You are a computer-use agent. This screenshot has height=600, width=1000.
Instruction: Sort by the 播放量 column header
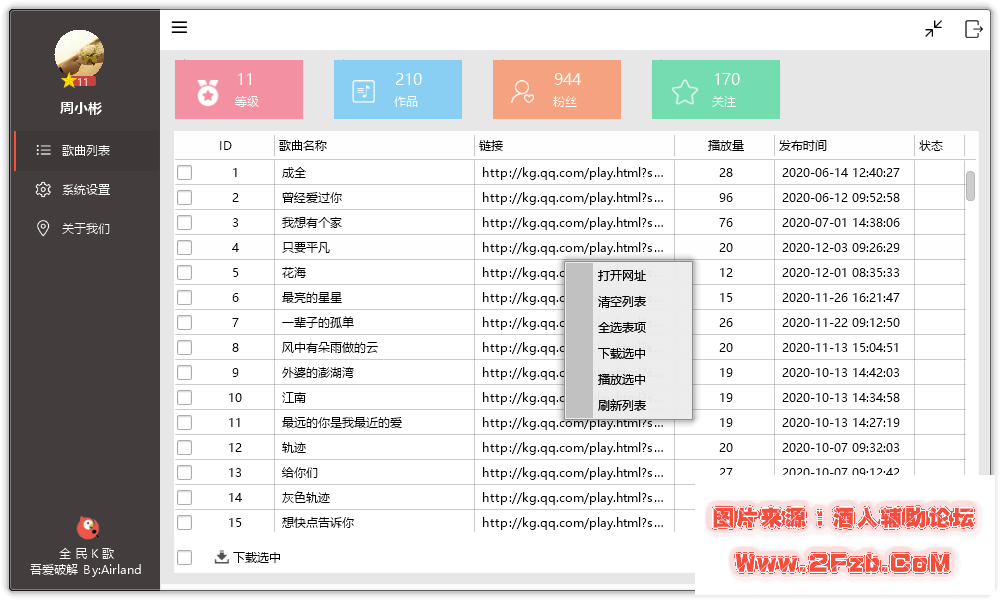[x=725, y=146]
